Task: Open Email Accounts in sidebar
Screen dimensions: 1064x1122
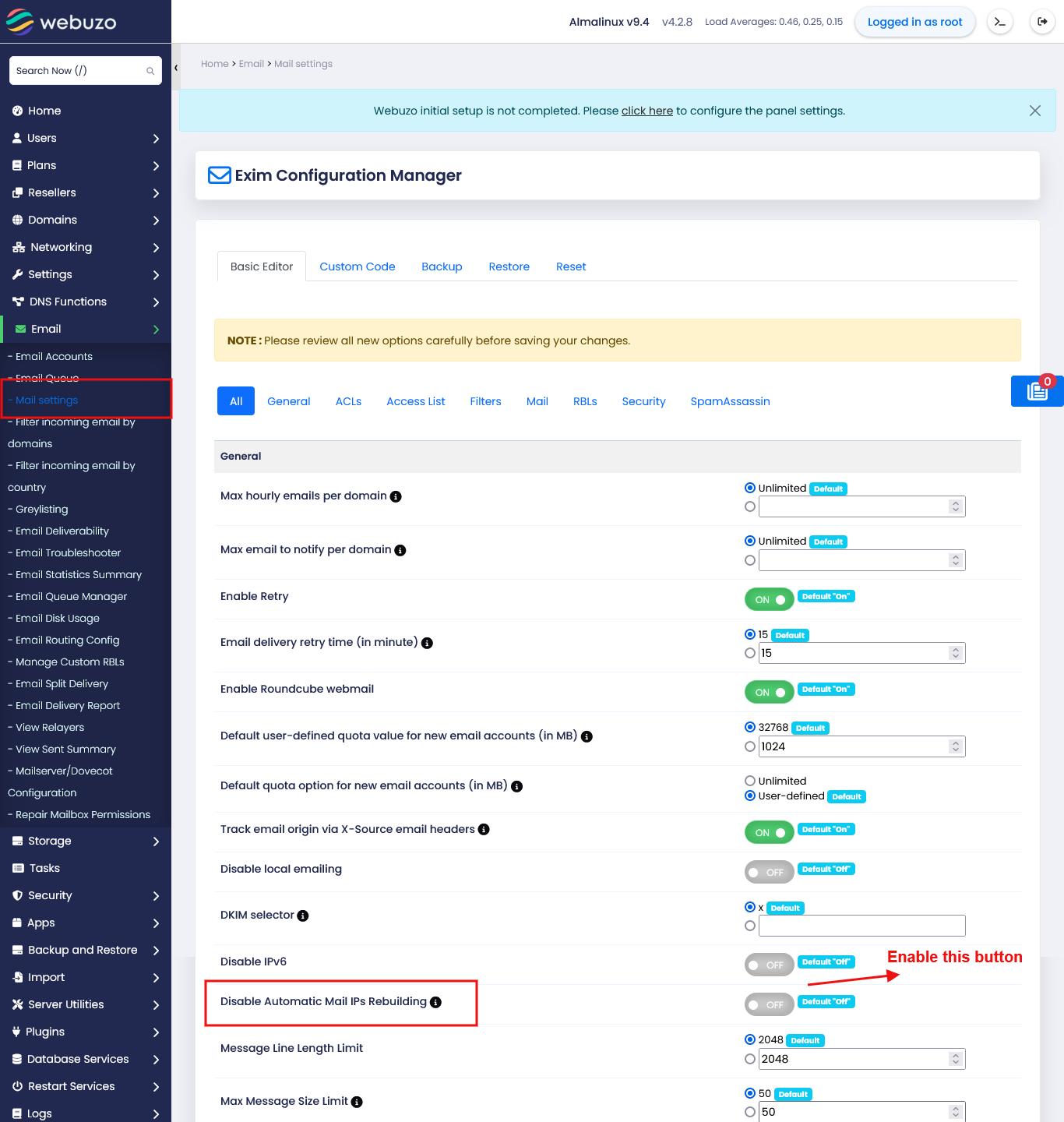Action: 54,356
